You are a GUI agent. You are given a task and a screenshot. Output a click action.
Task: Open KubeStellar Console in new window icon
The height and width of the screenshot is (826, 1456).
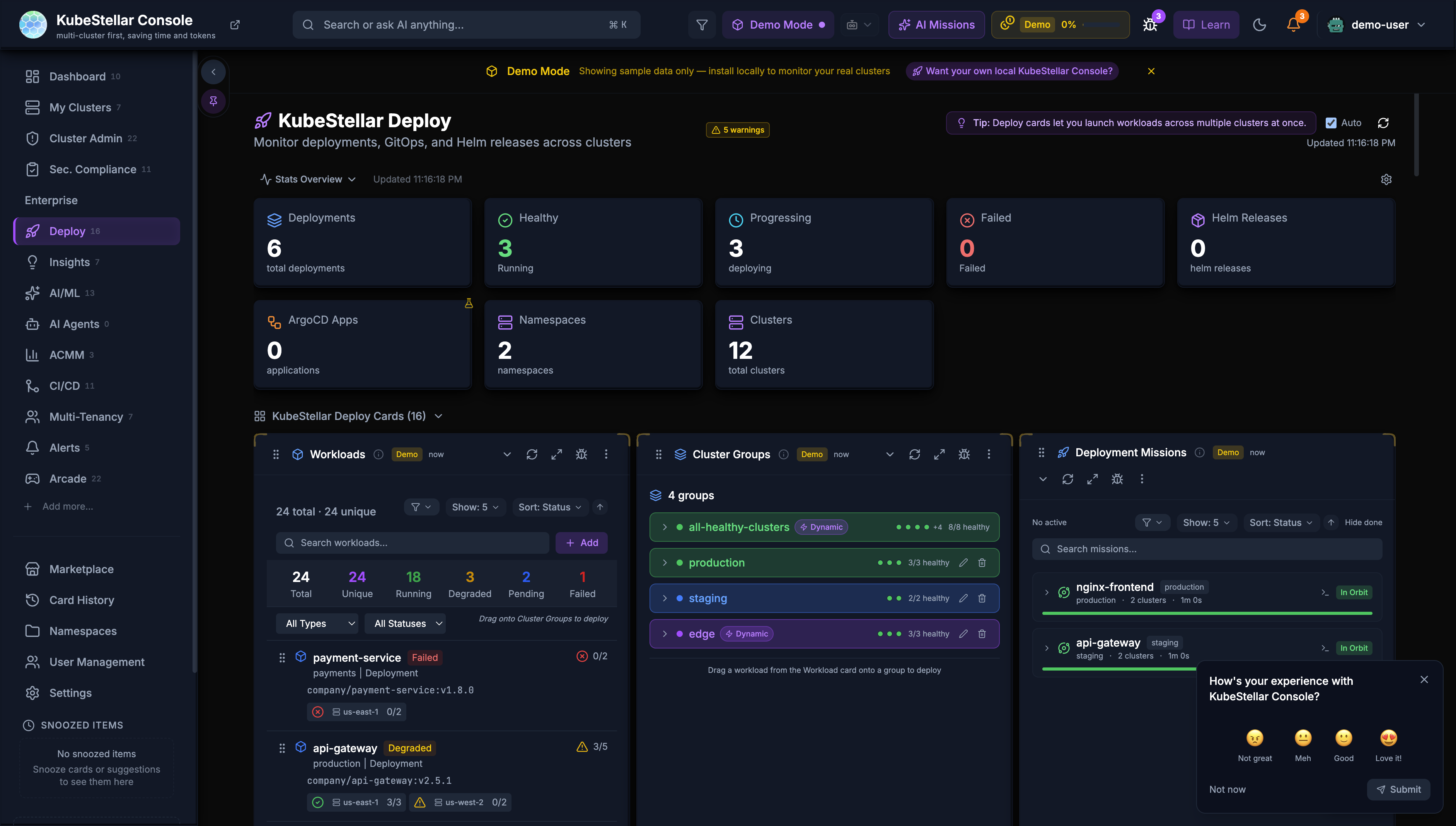pyautogui.click(x=235, y=24)
